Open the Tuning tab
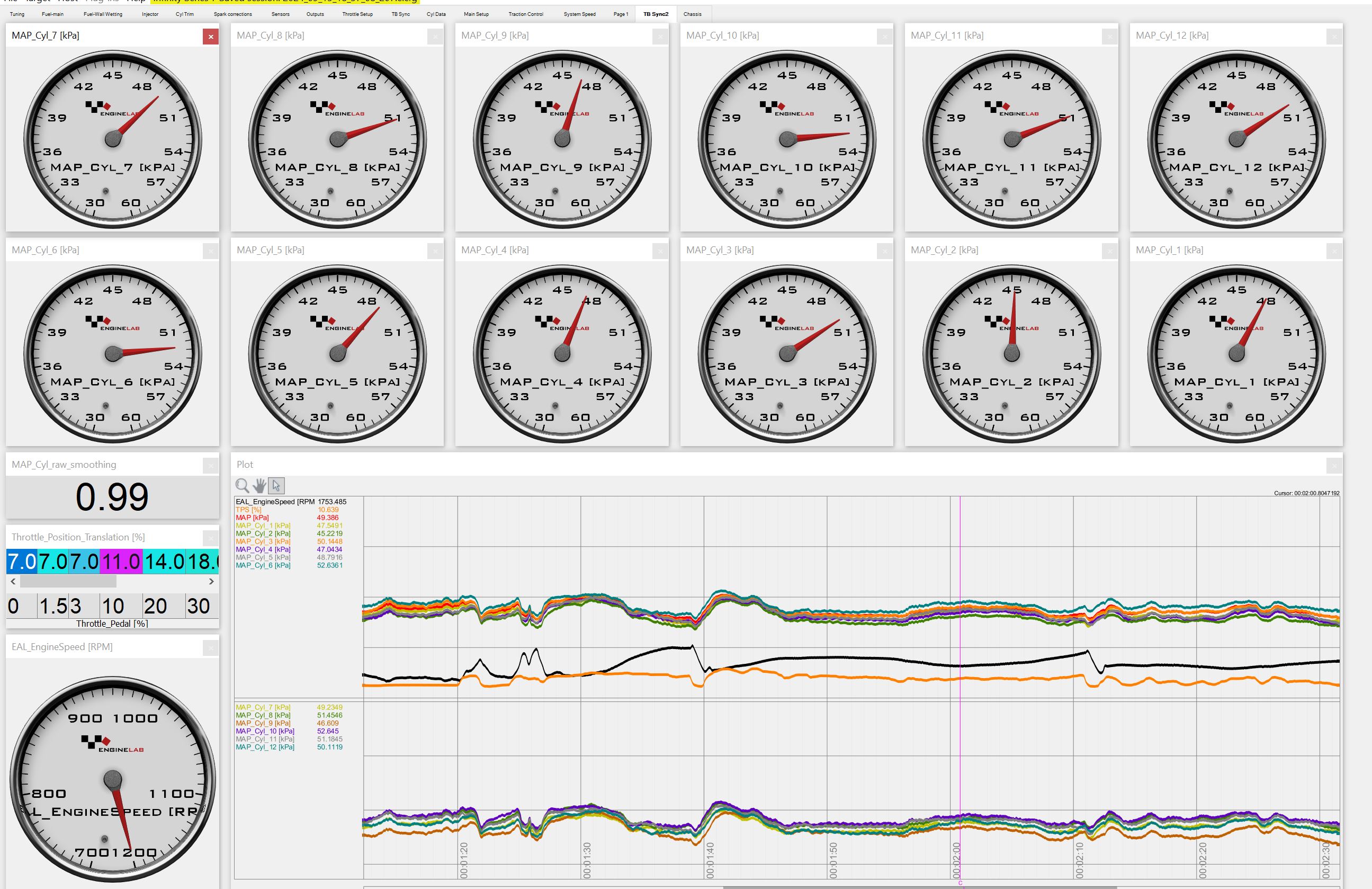The image size is (1372, 889). coord(17,14)
